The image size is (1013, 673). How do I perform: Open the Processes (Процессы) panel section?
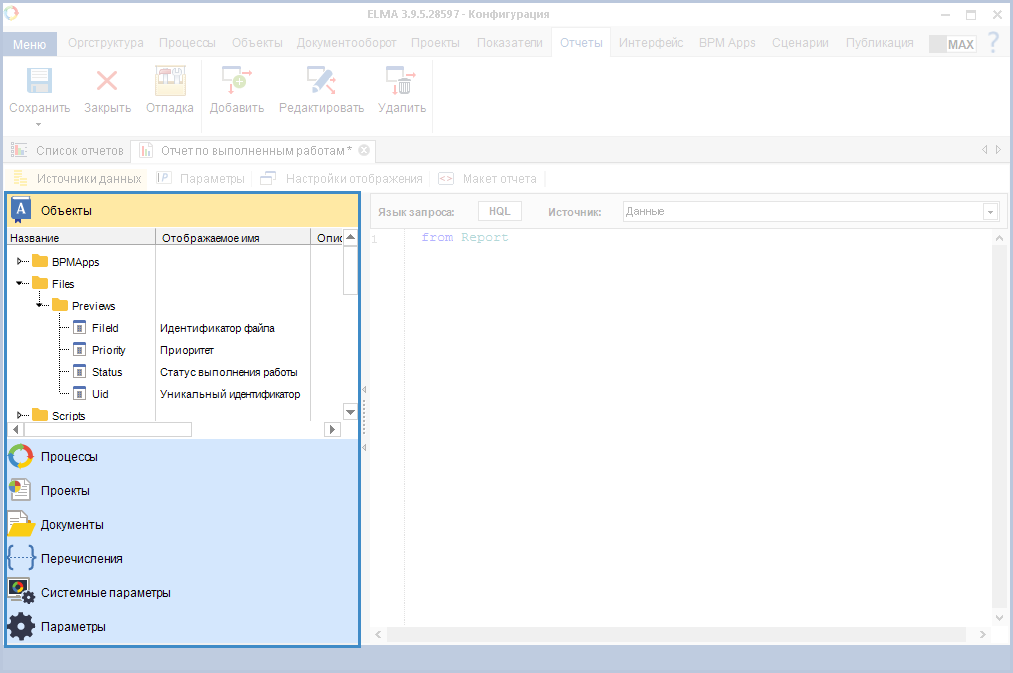click(69, 457)
